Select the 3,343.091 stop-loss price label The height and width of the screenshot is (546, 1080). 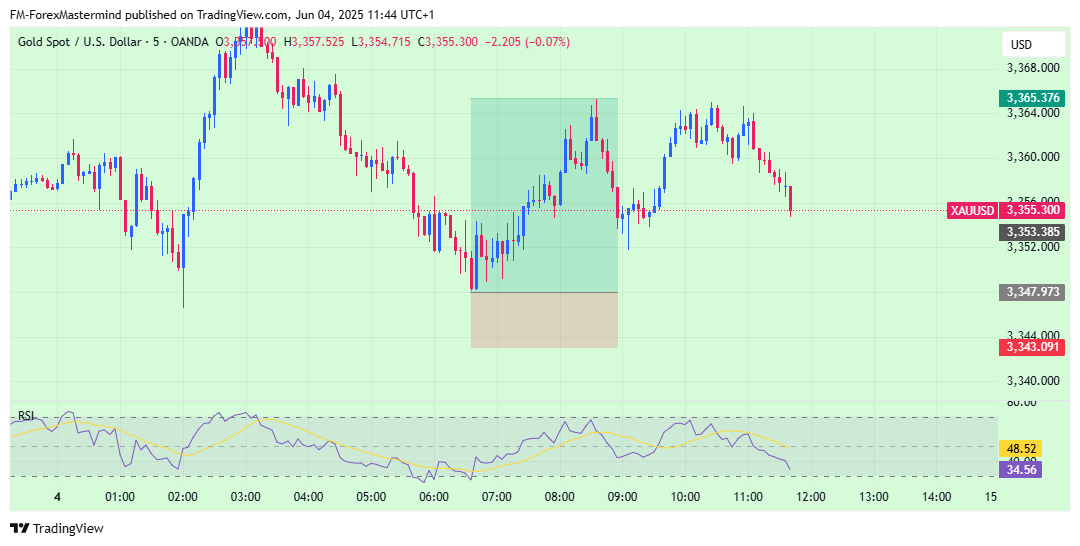pyautogui.click(x=1031, y=347)
